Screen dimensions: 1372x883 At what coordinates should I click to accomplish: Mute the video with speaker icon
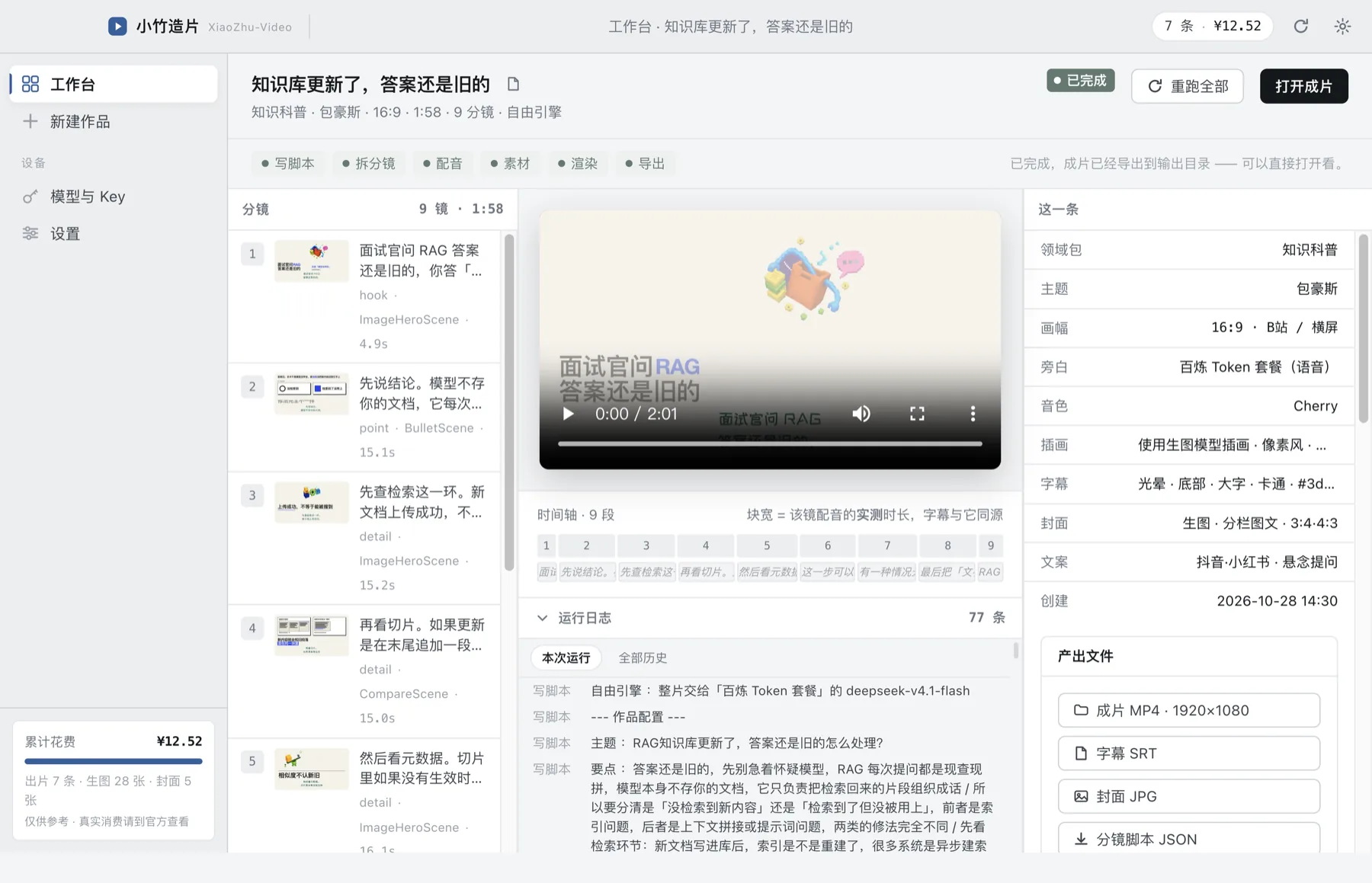[861, 414]
